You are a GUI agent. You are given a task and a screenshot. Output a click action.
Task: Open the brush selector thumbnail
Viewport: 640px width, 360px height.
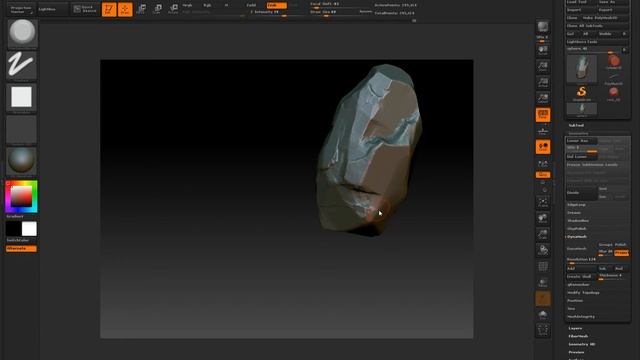22,33
